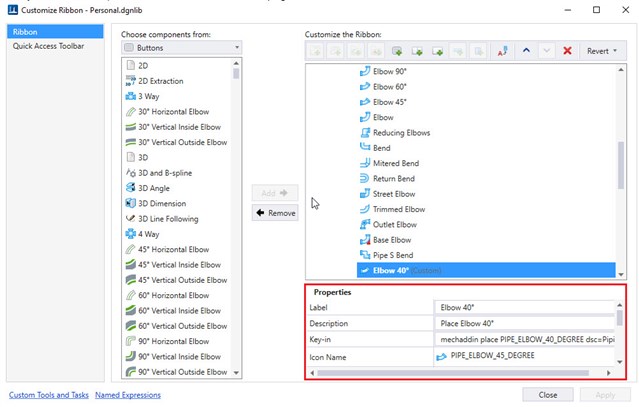Viewport: 639px width, 407px height.
Task: Click the 3D Line Following icon
Action: point(130,219)
